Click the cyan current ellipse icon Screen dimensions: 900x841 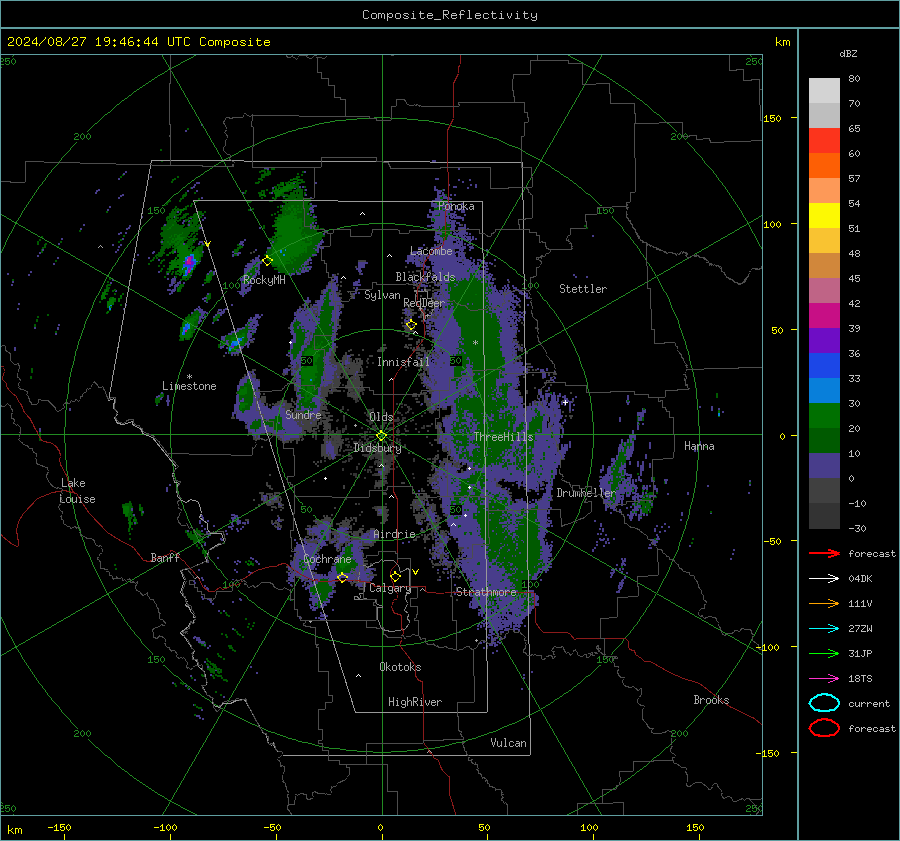(824, 703)
